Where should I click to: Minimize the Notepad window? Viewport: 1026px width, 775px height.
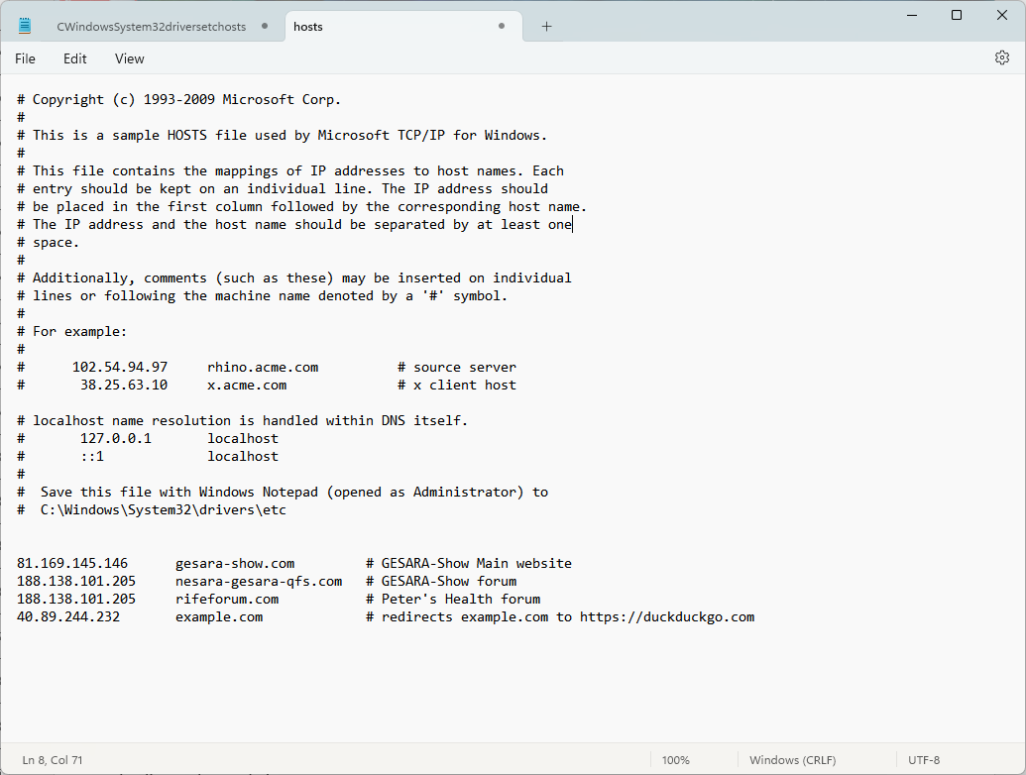coord(911,15)
